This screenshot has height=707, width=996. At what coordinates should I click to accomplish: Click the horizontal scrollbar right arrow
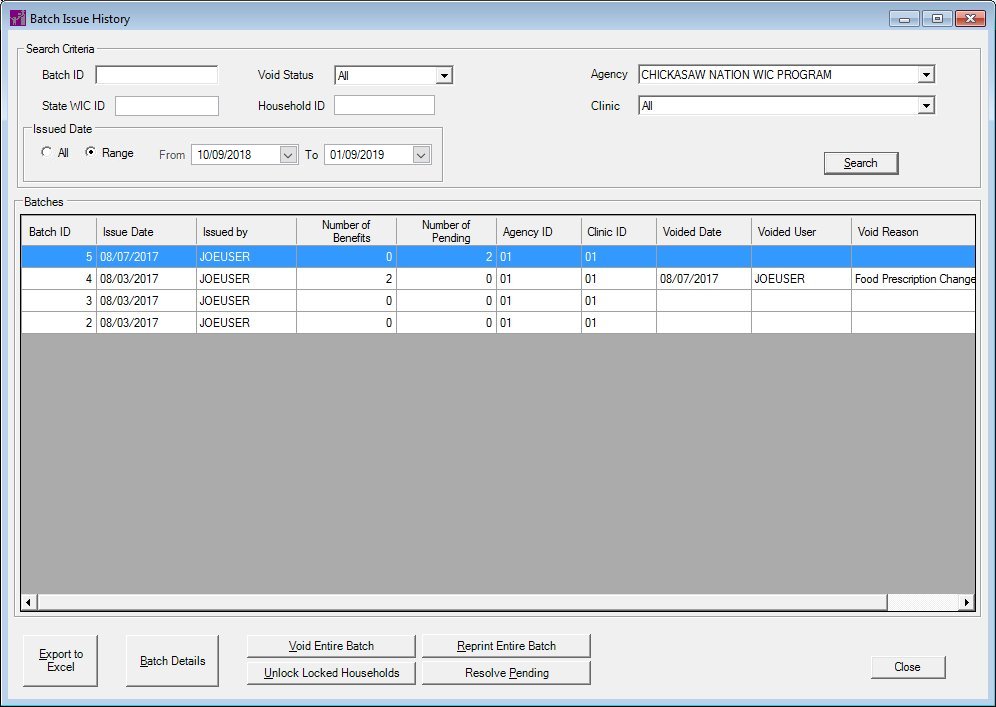coord(967,602)
